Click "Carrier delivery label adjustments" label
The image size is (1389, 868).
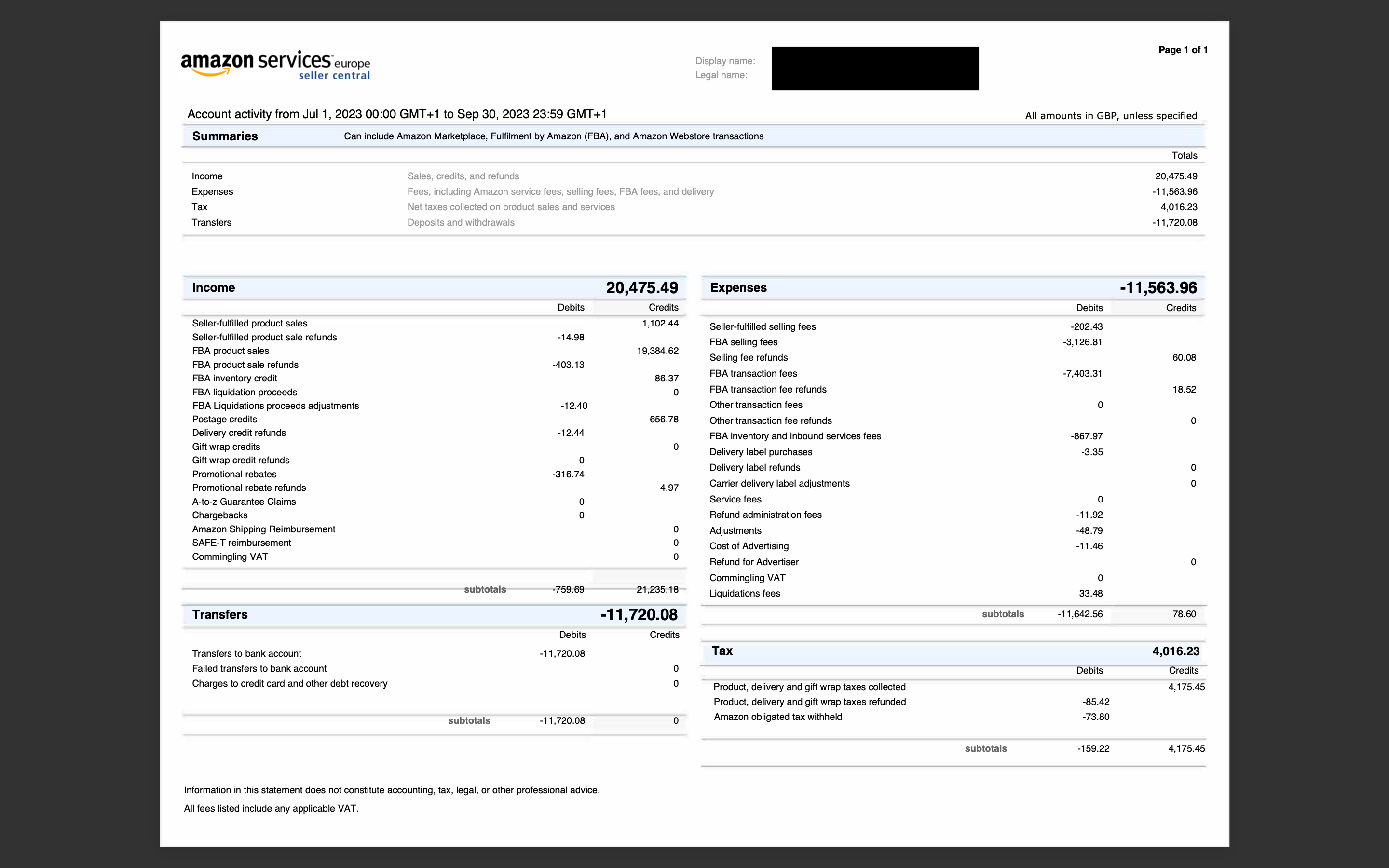(779, 483)
